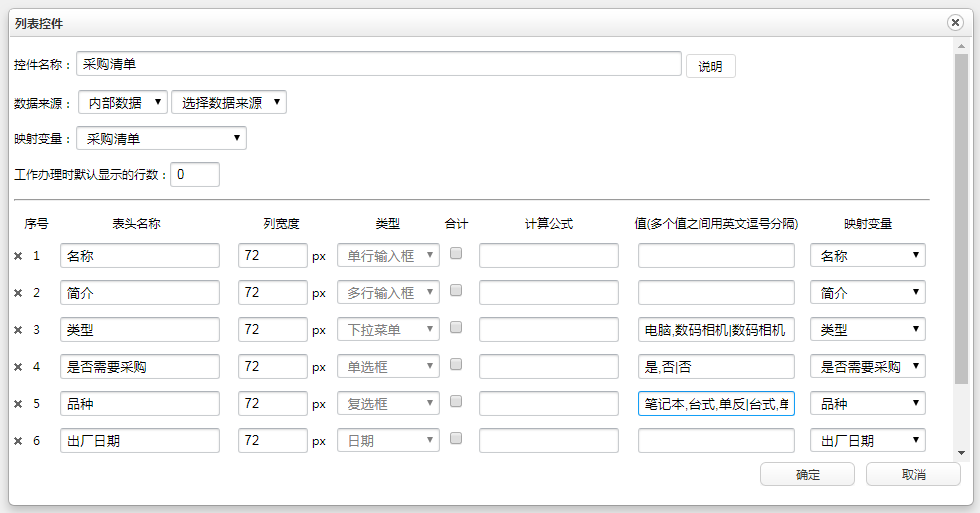This screenshot has width=980, height=513.
Task: Open the 映射变量 采购清单 dropdown
Action: (161, 138)
